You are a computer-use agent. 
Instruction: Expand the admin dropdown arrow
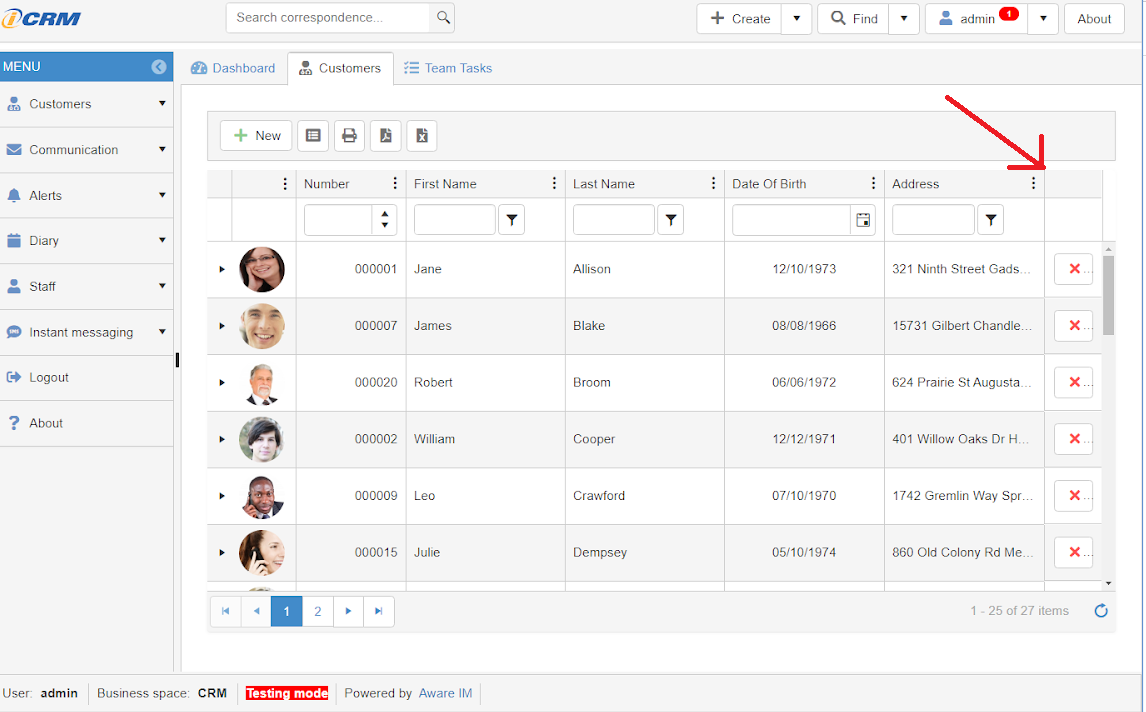pos(1043,18)
